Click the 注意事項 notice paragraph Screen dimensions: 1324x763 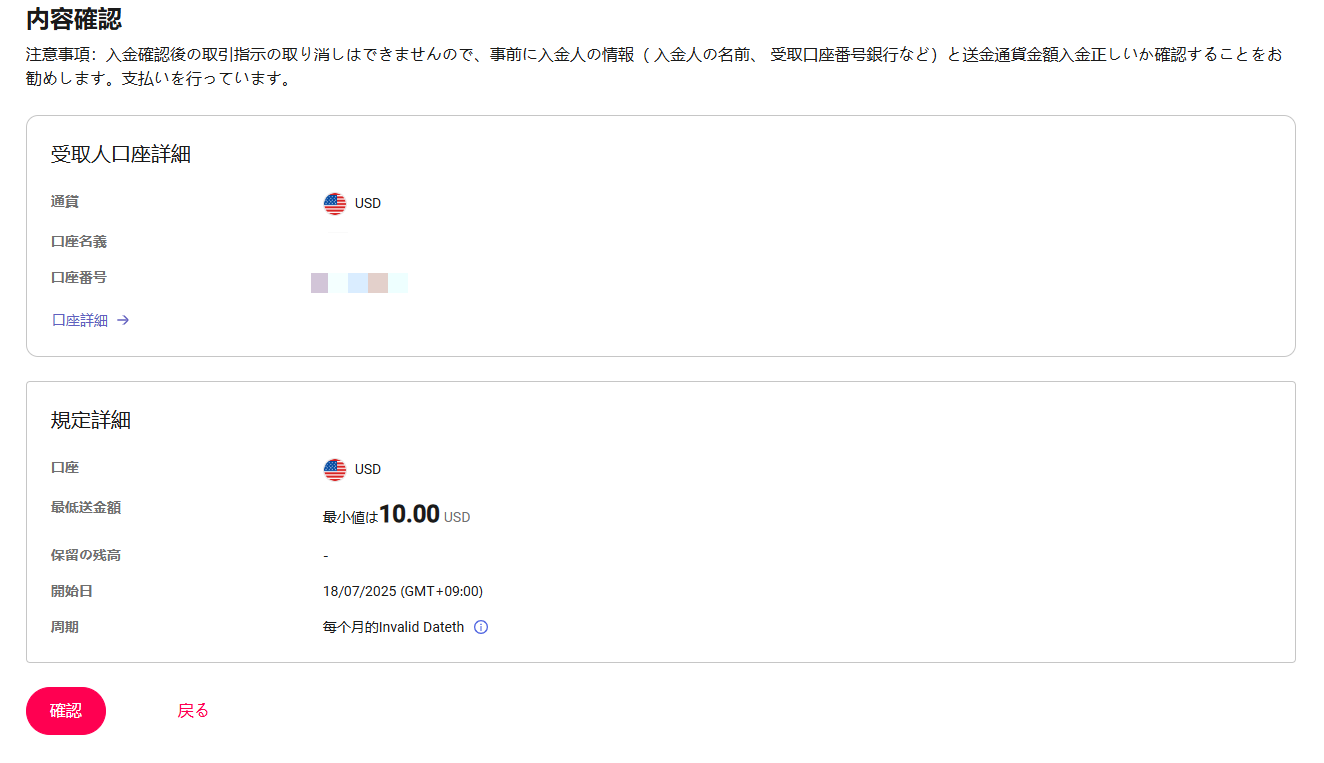(654, 67)
